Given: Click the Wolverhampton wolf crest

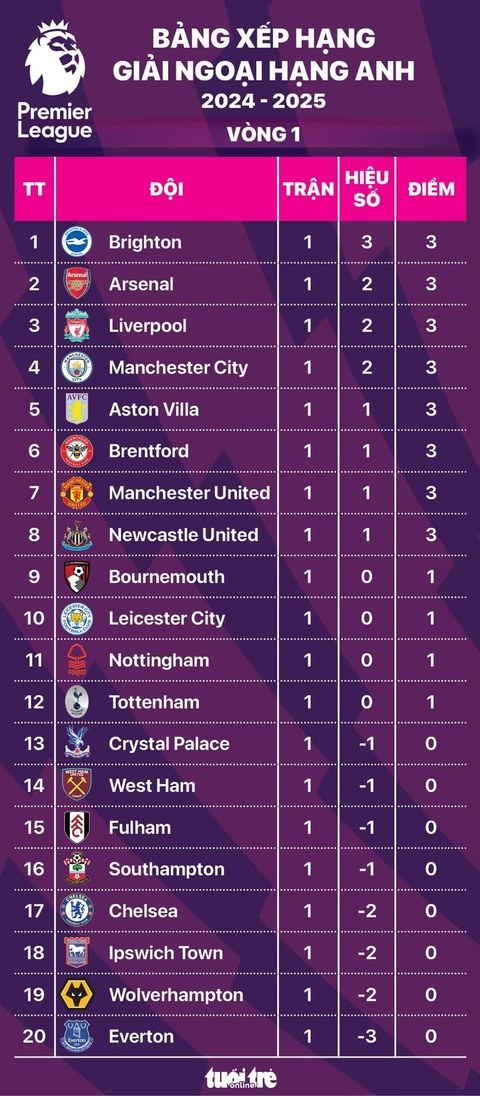Looking at the screenshot, I should 77,995.
